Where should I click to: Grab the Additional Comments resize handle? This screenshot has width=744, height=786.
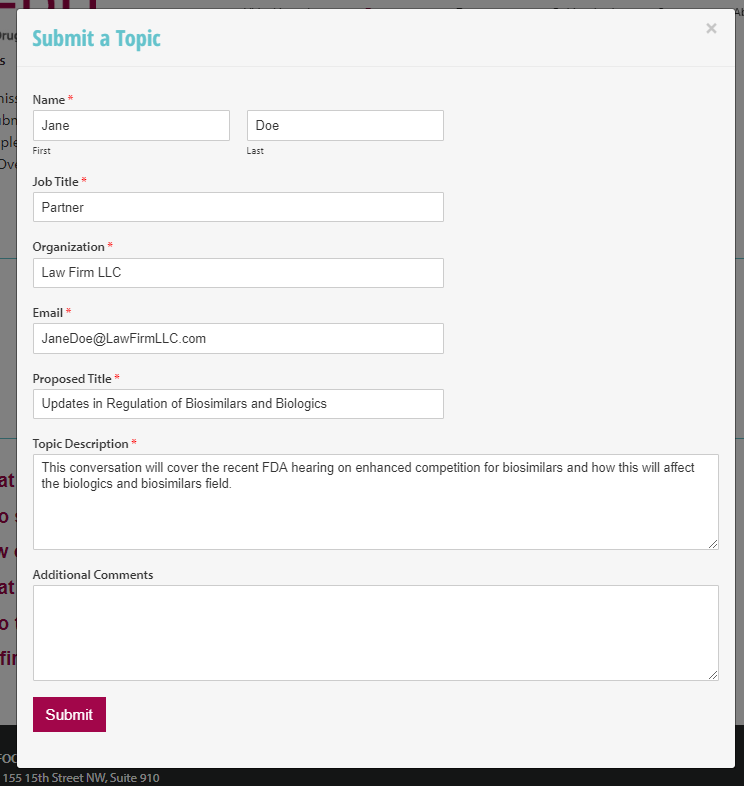pos(713,675)
